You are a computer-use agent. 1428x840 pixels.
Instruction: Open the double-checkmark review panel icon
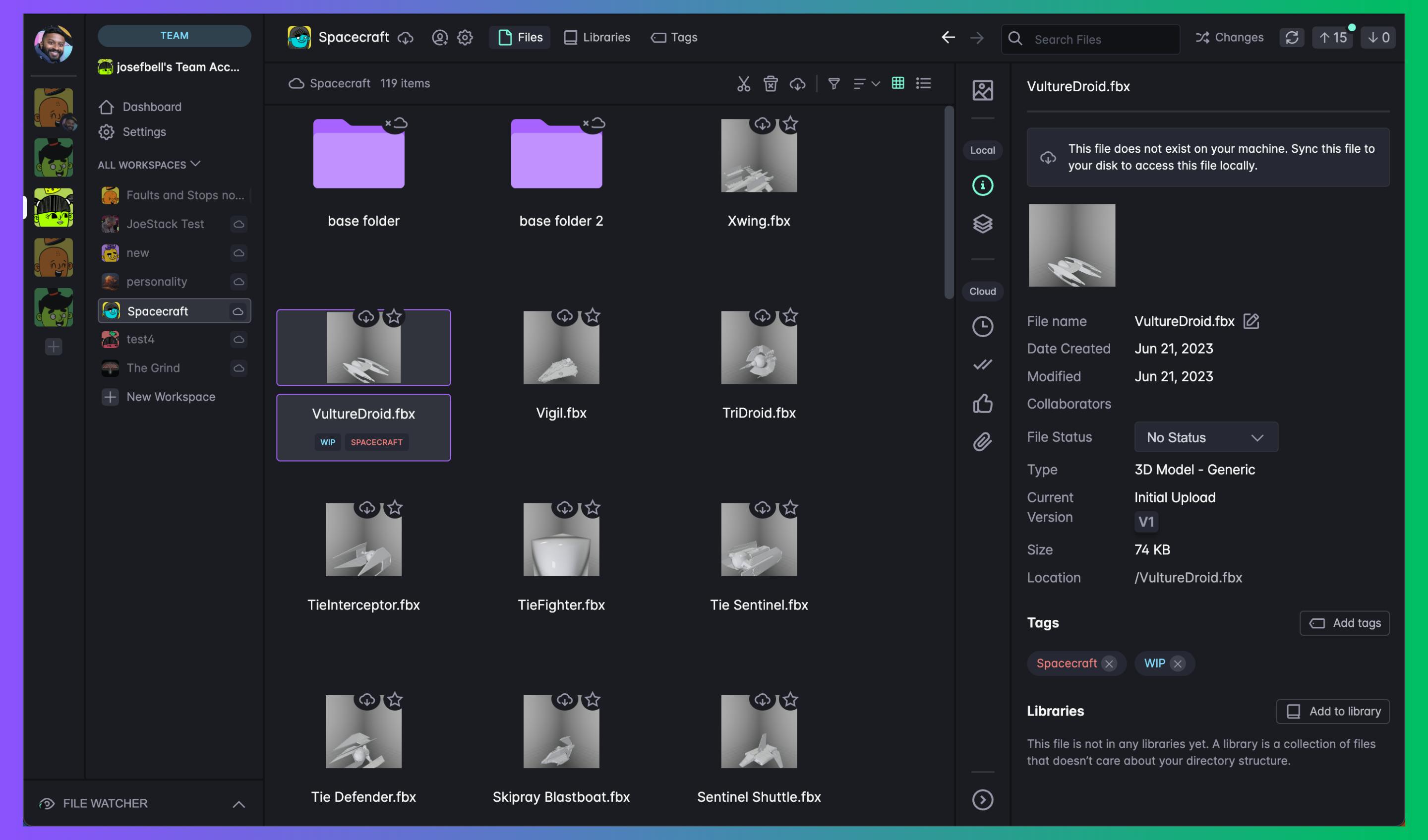pos(982,364)
